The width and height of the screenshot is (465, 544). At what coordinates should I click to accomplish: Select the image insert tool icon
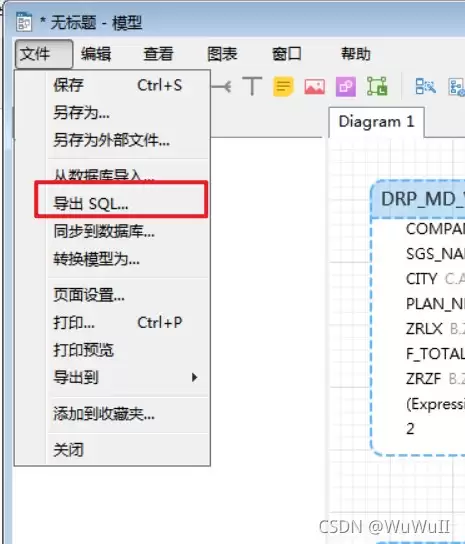click(x=314, y=86)
